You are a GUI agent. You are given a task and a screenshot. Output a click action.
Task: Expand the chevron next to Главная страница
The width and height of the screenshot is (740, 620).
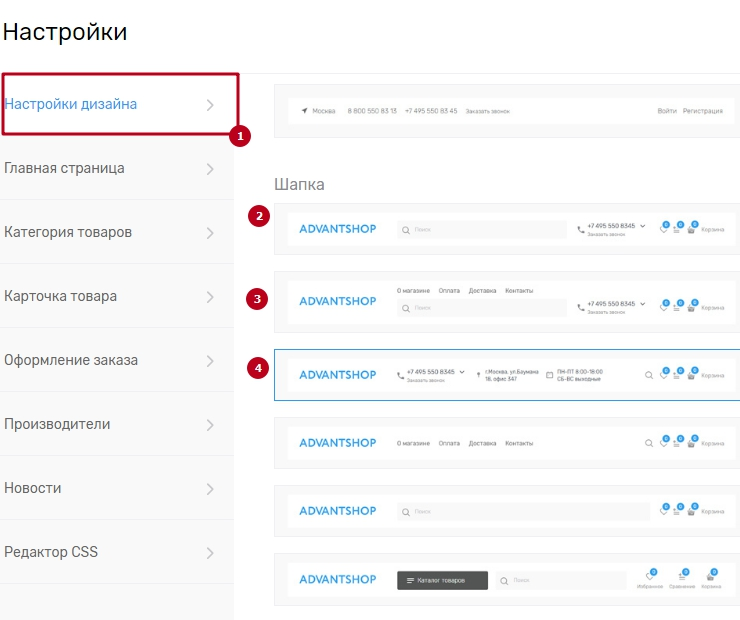(x=210, y=169)
